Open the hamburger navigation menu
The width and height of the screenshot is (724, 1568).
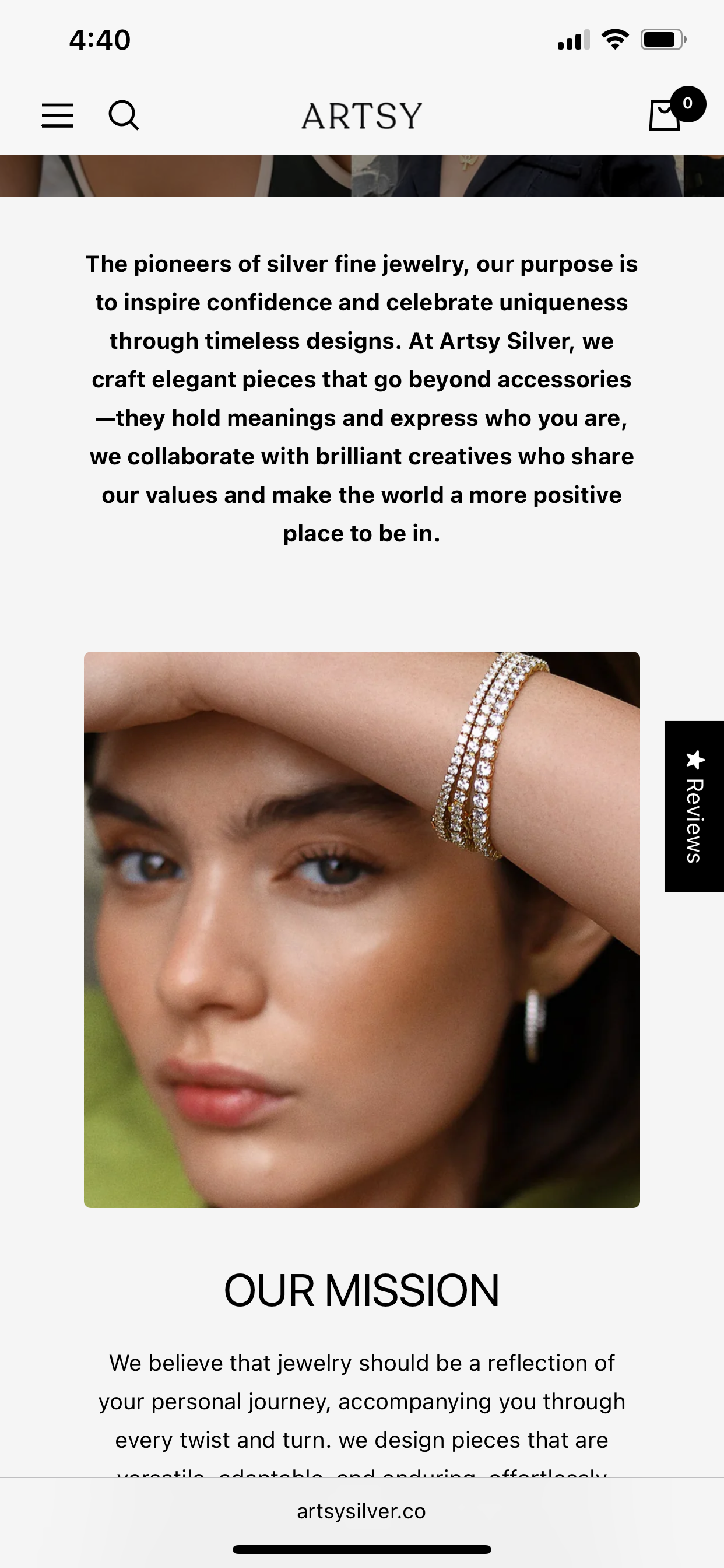click(57, 116)
